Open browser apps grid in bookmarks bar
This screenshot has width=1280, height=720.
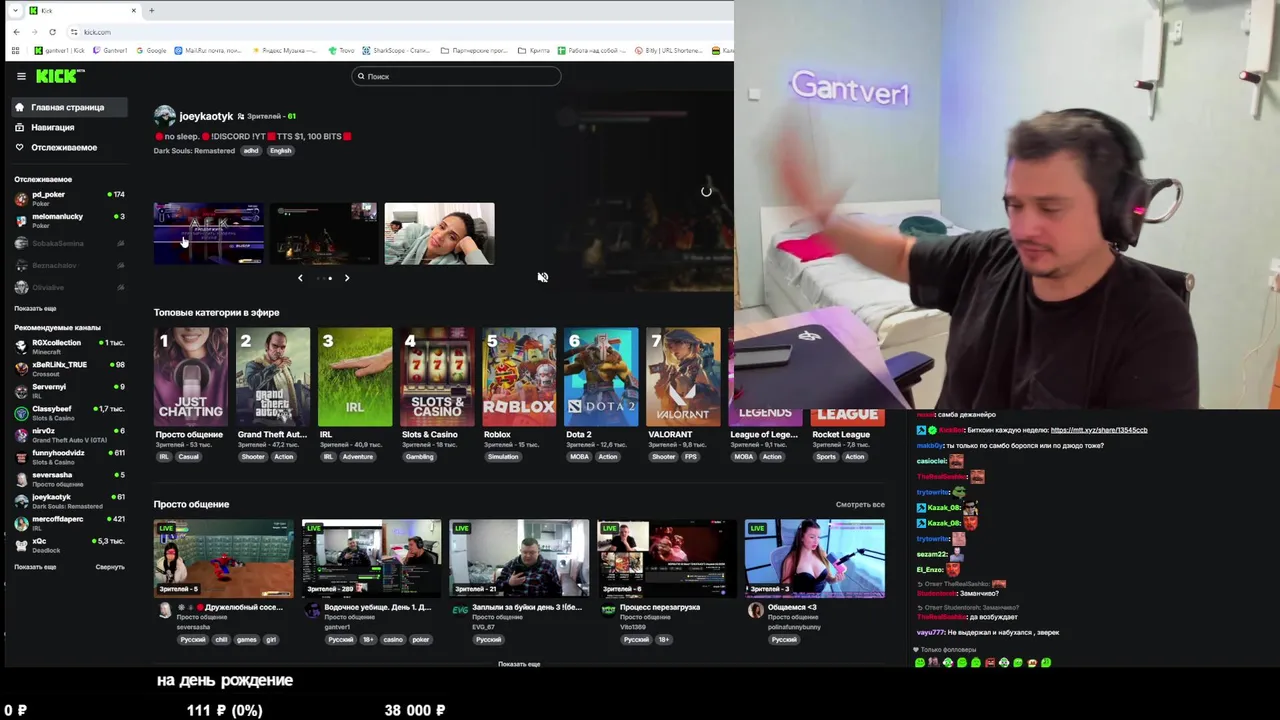(15, 50)
